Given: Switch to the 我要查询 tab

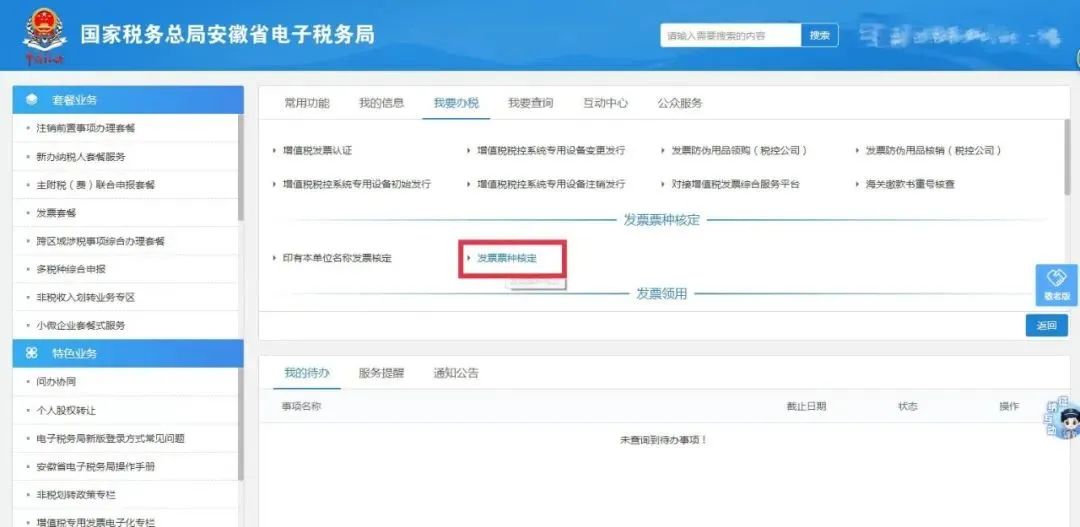Looking at the screenshot, I should coord(530,103).
